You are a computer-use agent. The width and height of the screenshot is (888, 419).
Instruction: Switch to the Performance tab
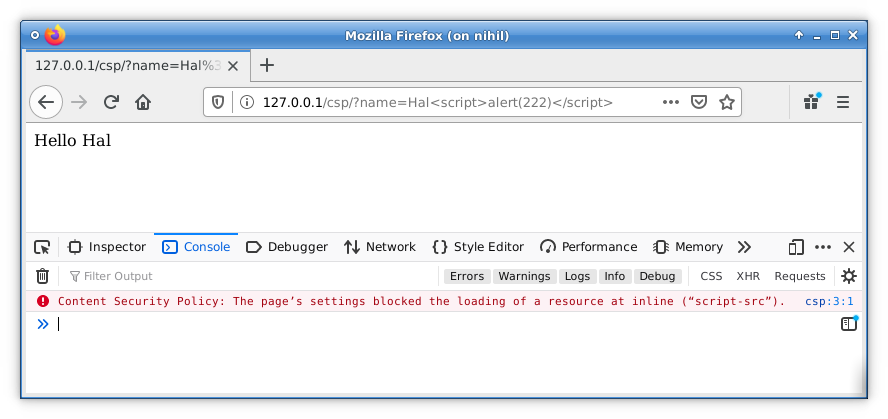(588, 247)
